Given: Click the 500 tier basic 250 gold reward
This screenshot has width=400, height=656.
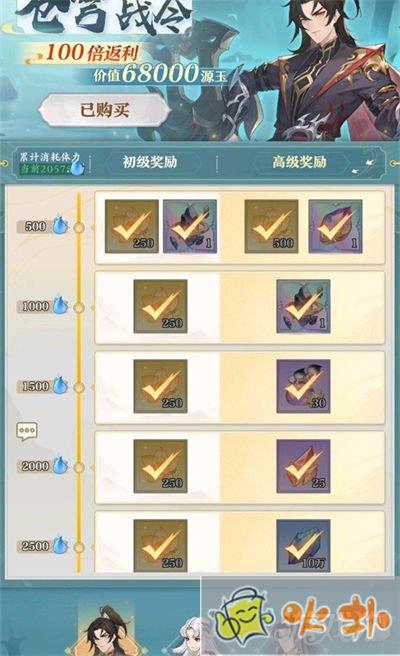Looking at the screenshot, I should coord(132,226).
